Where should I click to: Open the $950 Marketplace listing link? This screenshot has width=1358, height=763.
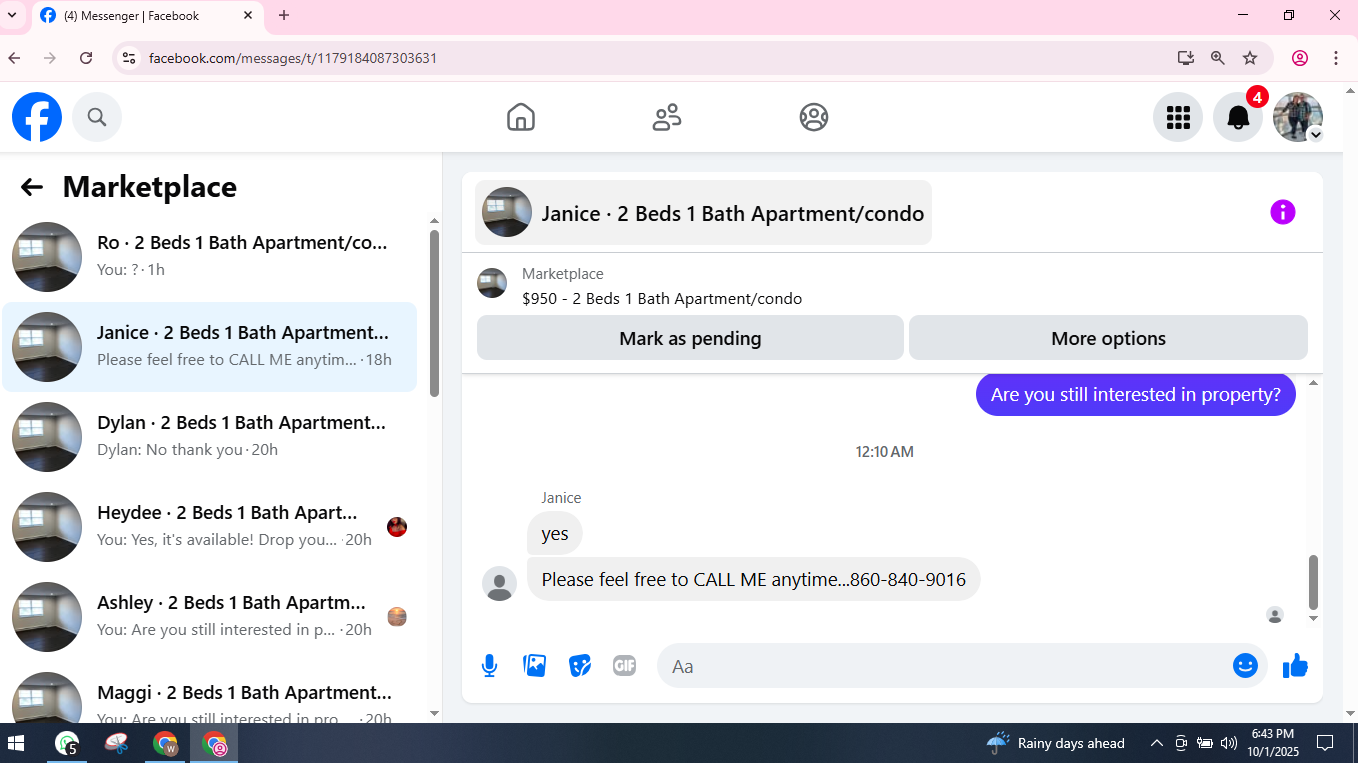(x=662, y=298)
